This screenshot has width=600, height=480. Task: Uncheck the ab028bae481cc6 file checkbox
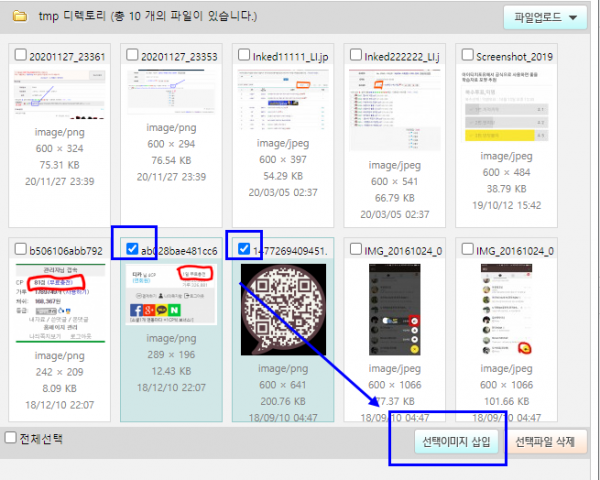coord(131,248)
